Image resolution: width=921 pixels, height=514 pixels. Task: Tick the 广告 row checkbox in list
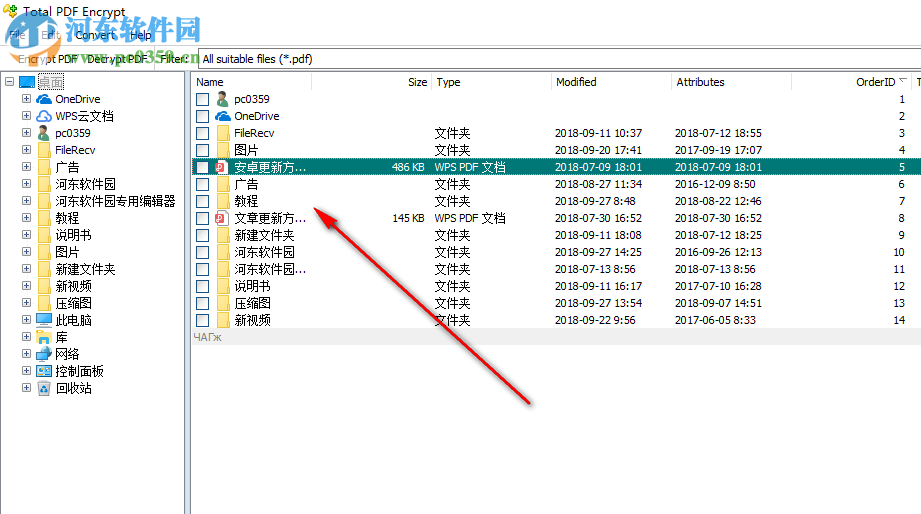point(203,184)
